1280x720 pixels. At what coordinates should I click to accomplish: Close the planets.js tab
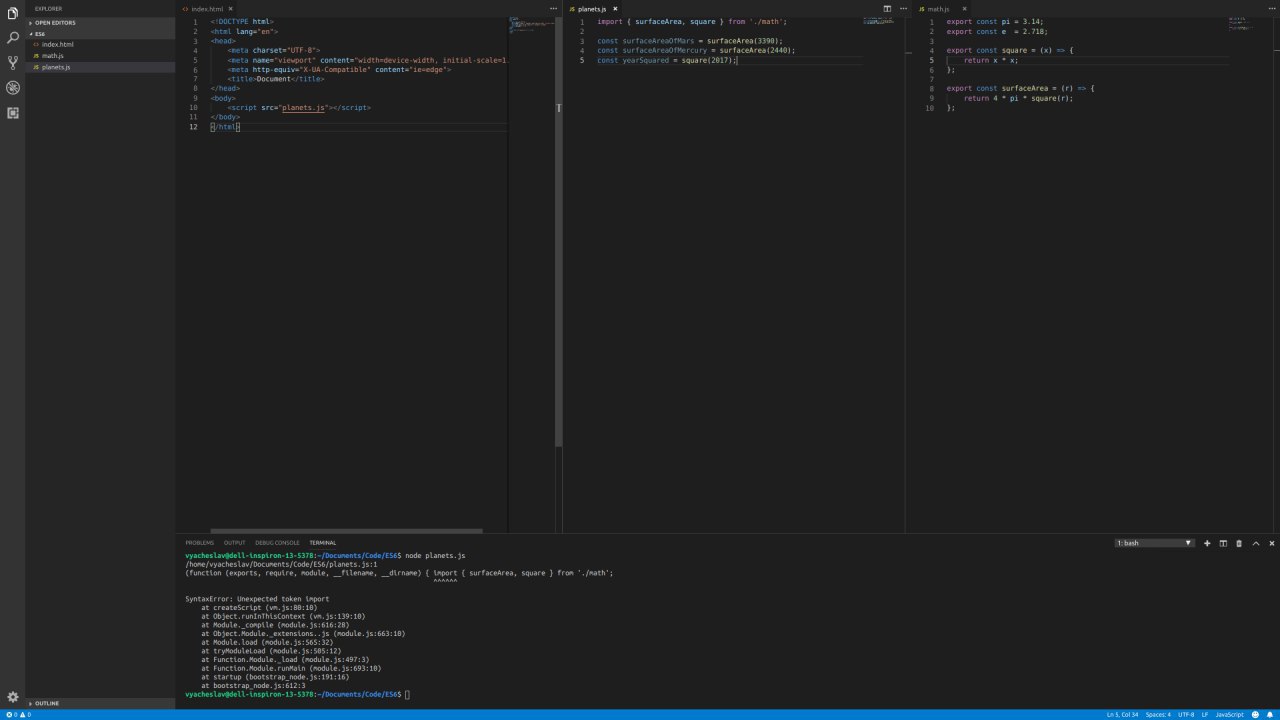[x=615, y=8]
